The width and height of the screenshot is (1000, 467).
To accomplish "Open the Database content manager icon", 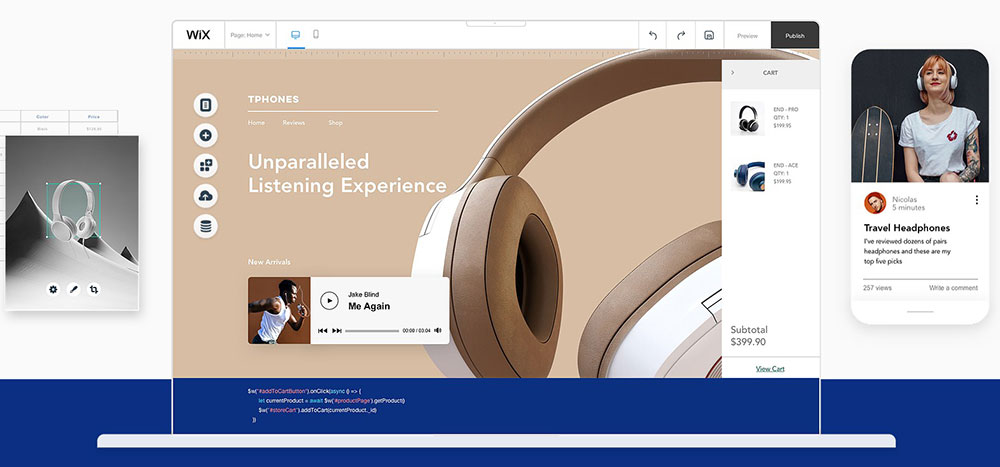I will pos(206,226).
